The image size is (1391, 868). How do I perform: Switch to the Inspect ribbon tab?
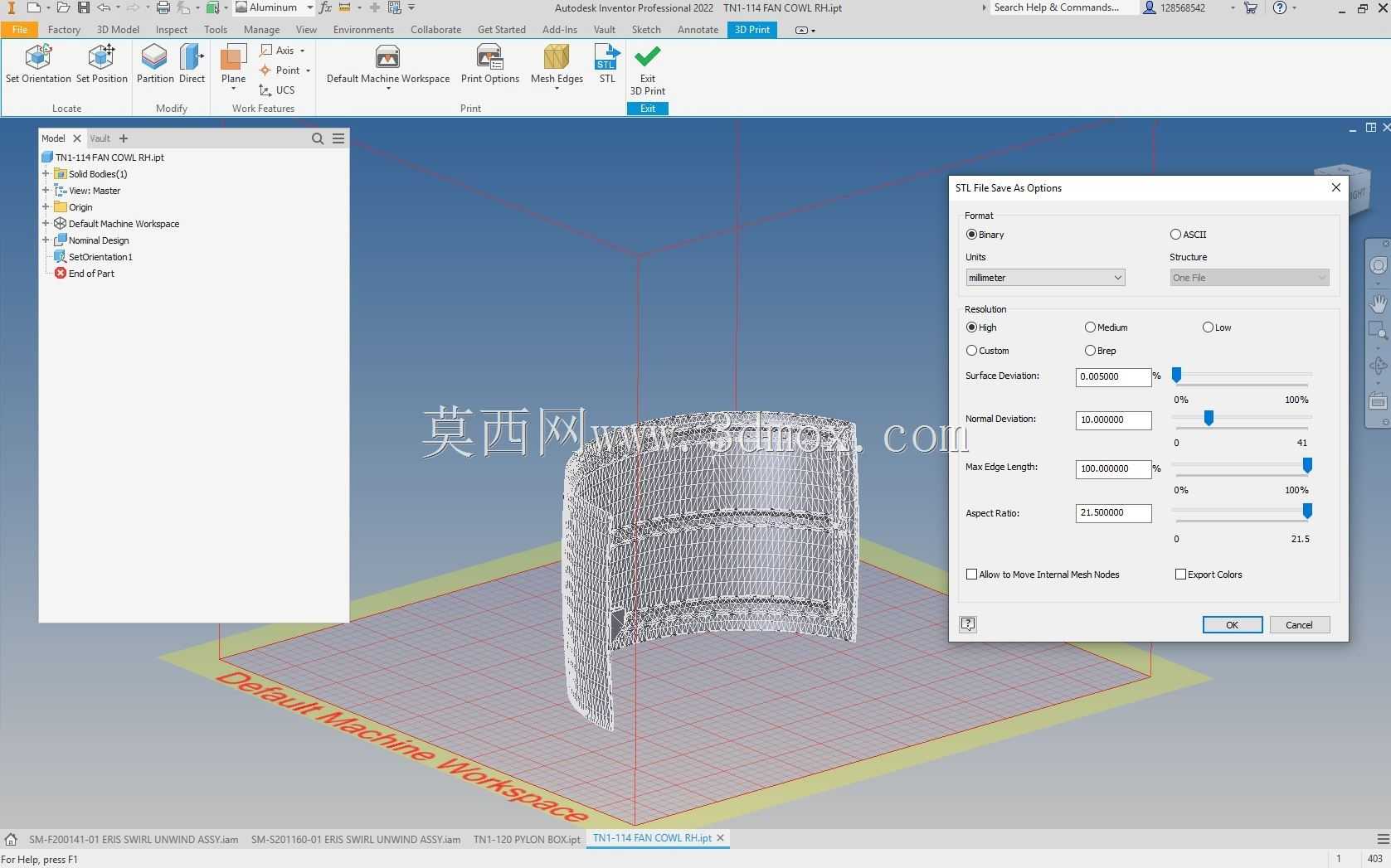[172, 29]
